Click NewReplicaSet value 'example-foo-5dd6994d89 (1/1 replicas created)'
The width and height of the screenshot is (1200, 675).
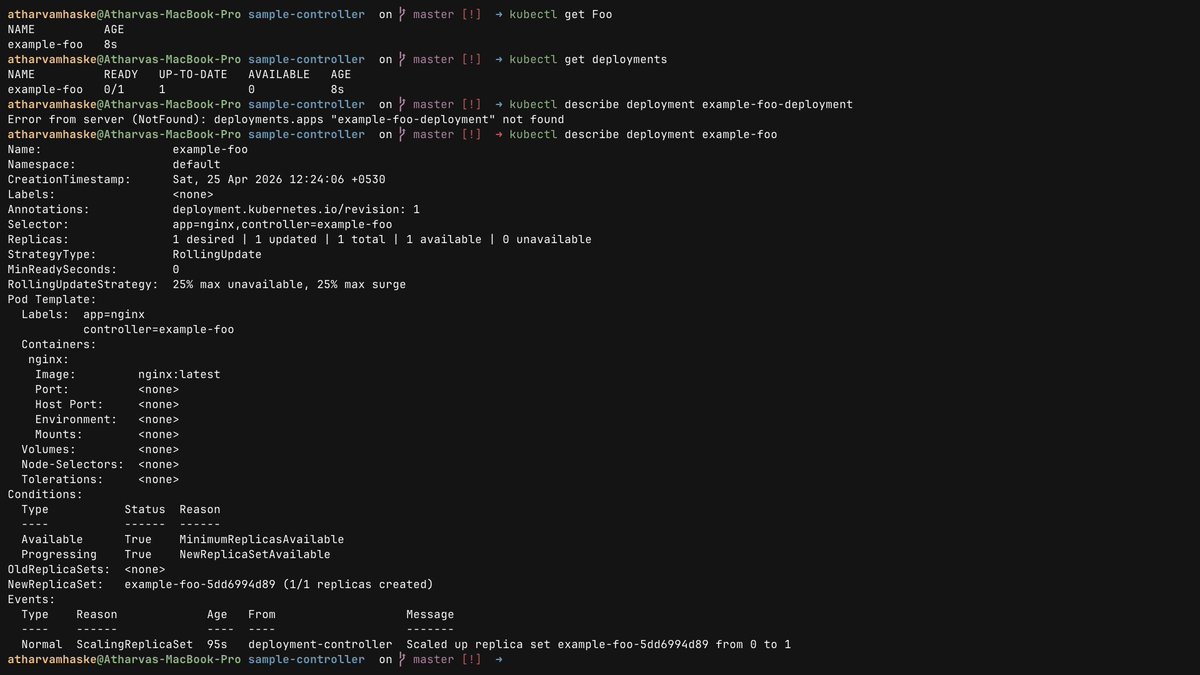279,585
